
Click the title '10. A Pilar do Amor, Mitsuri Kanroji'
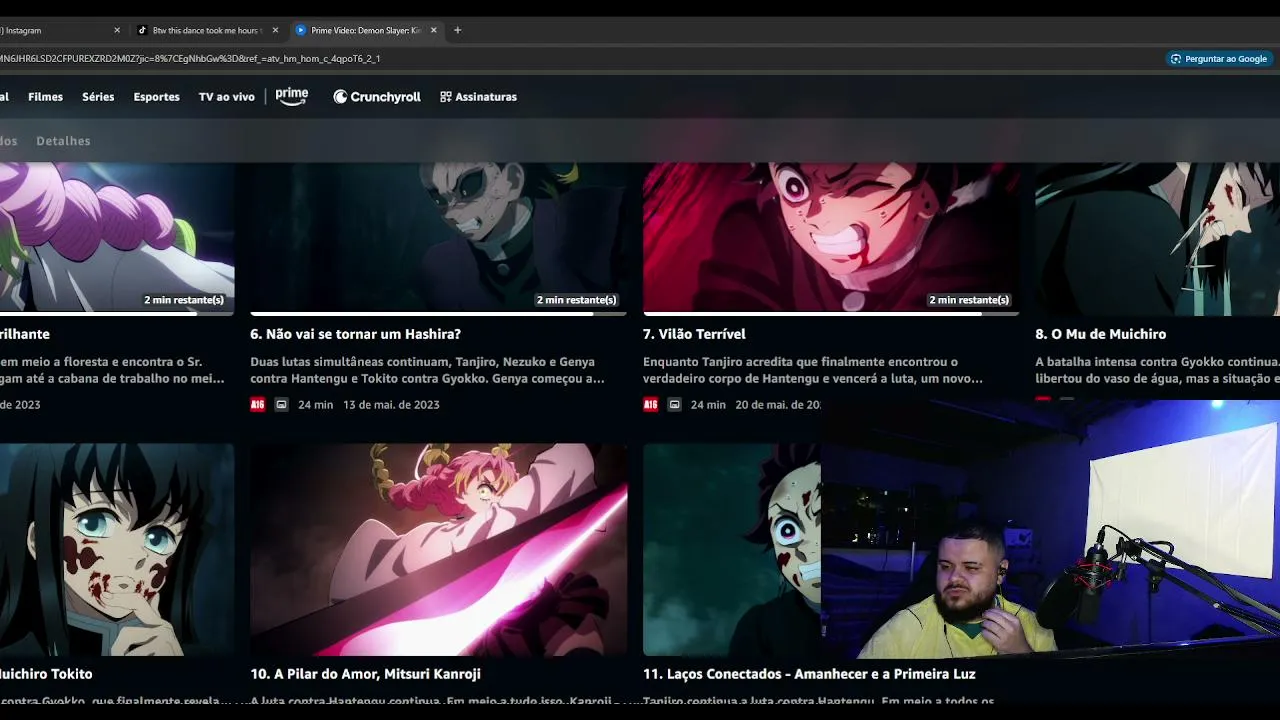tap(365, 674)
